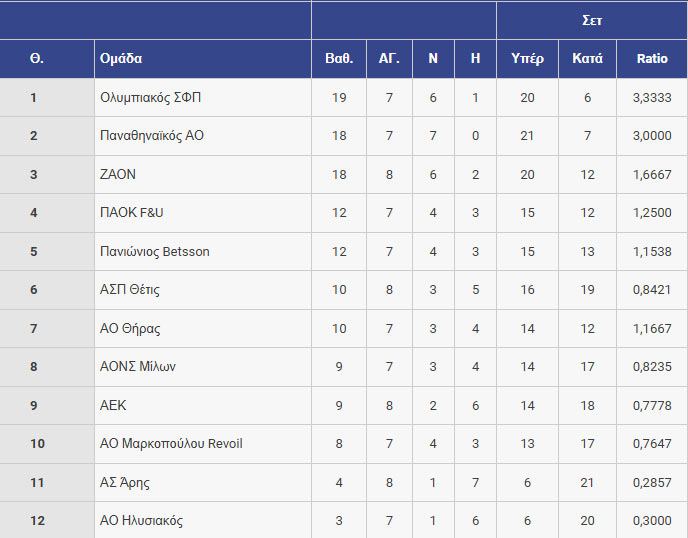Click ΑΣΠ Θέτις team name

(130, 290)
